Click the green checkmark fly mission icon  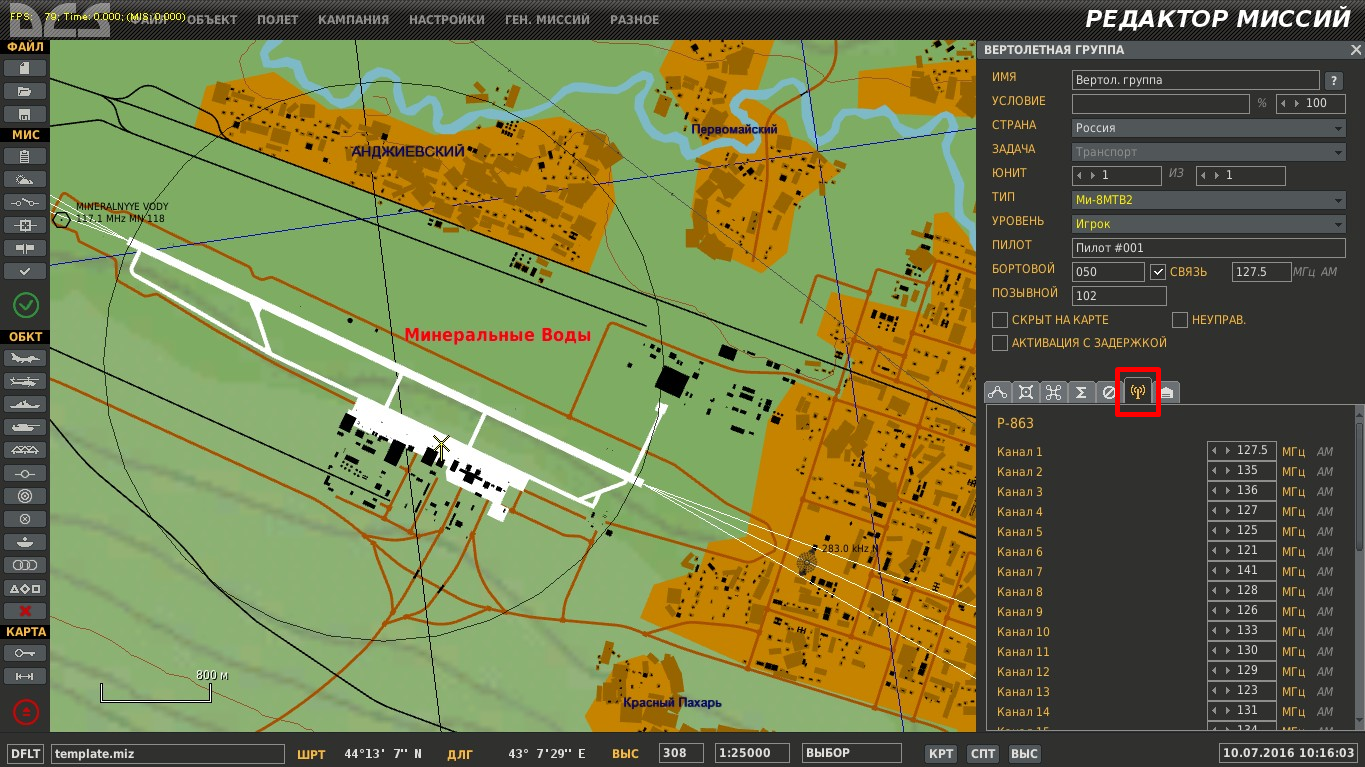25,304
